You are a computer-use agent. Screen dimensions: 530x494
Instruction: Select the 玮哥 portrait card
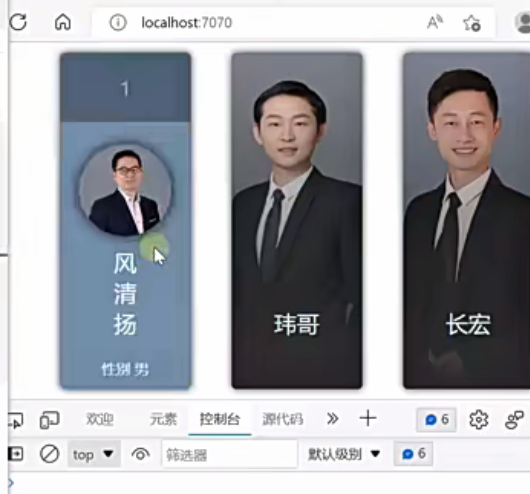[297, 220]
